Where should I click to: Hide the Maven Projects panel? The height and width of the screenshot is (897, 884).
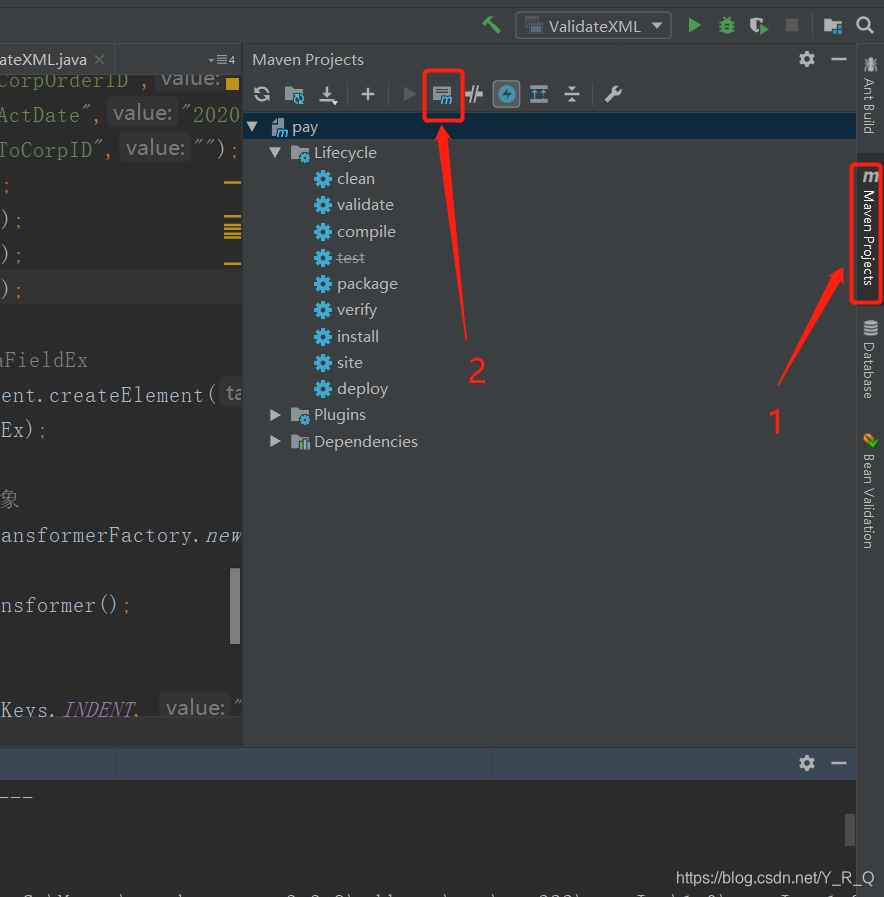click(839, 59)
